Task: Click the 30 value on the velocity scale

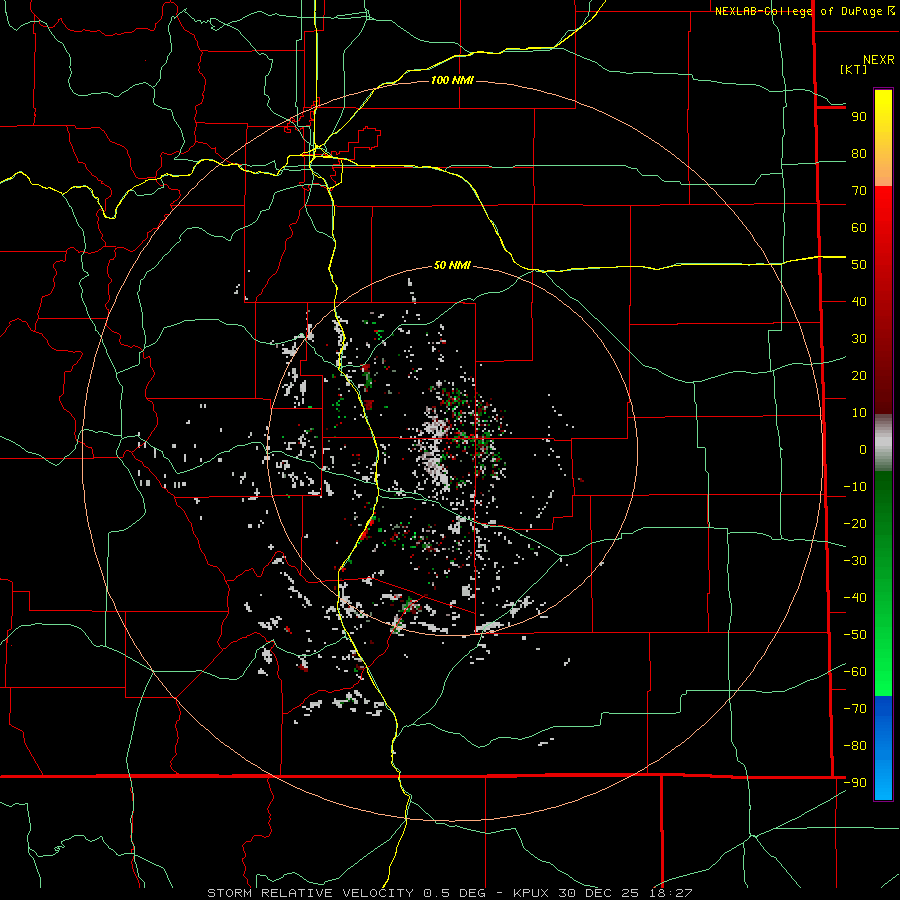Action: (x=859, y=339)
